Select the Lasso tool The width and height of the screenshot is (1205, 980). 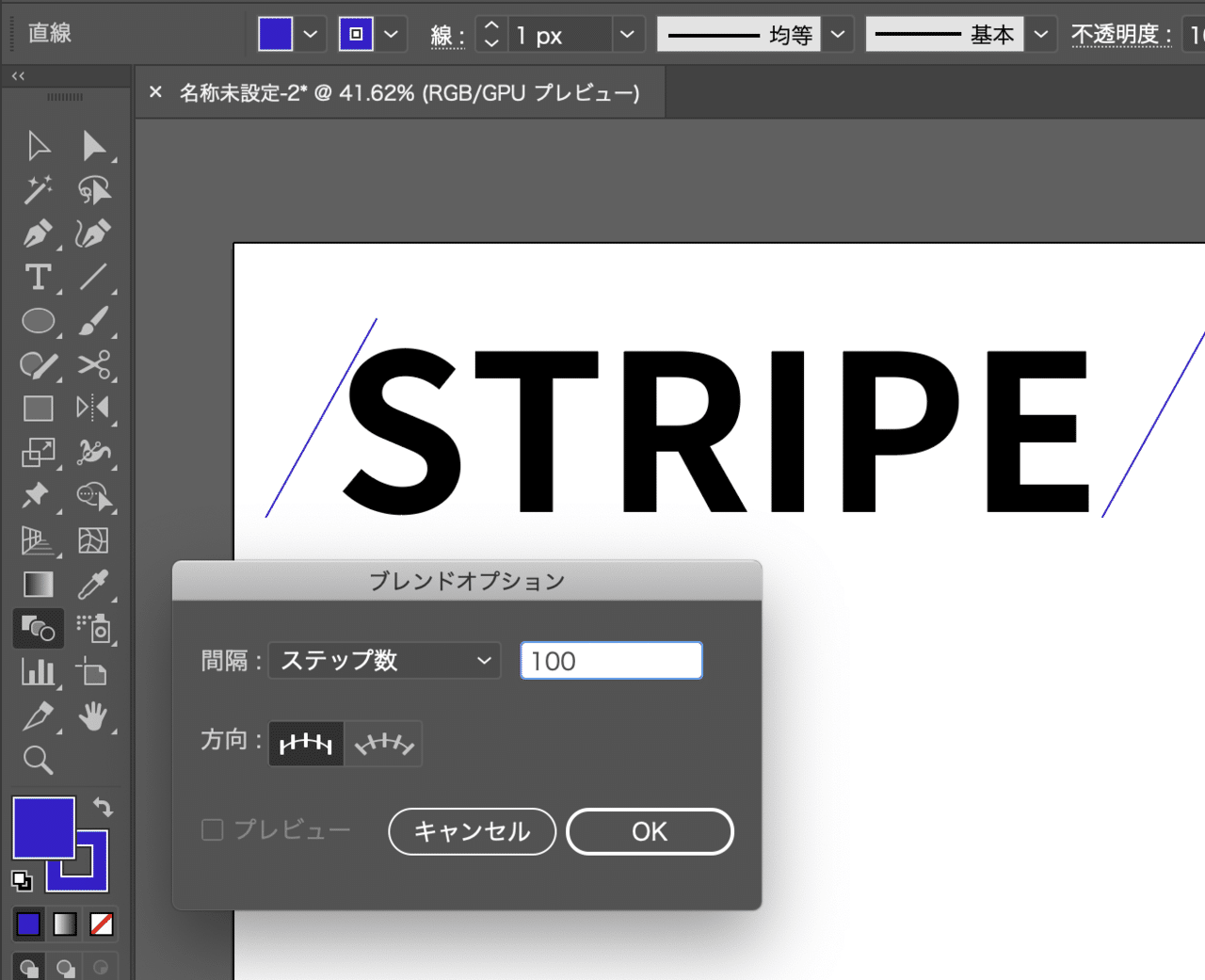click(93, 189)
